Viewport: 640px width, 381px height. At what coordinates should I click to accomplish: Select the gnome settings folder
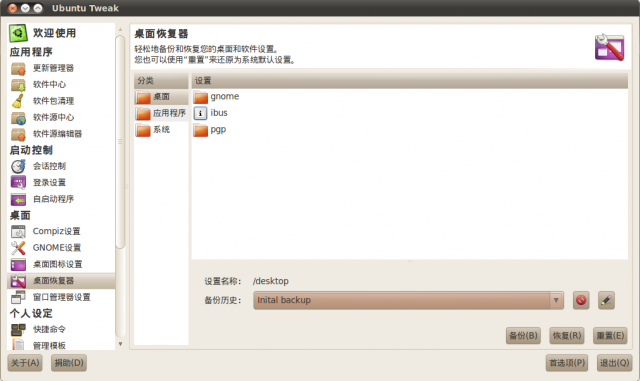tap(409, 97)
